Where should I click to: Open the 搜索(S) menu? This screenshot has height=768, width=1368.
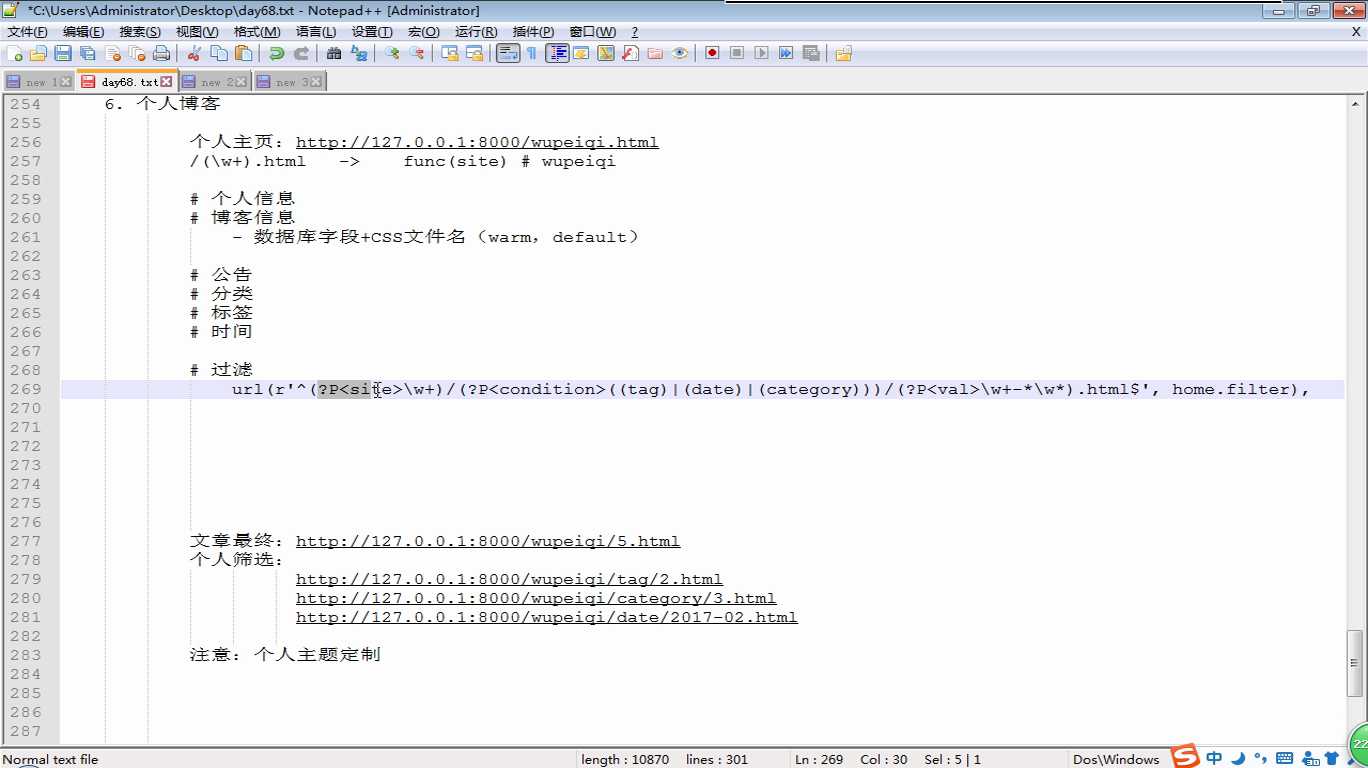[140, 32]
